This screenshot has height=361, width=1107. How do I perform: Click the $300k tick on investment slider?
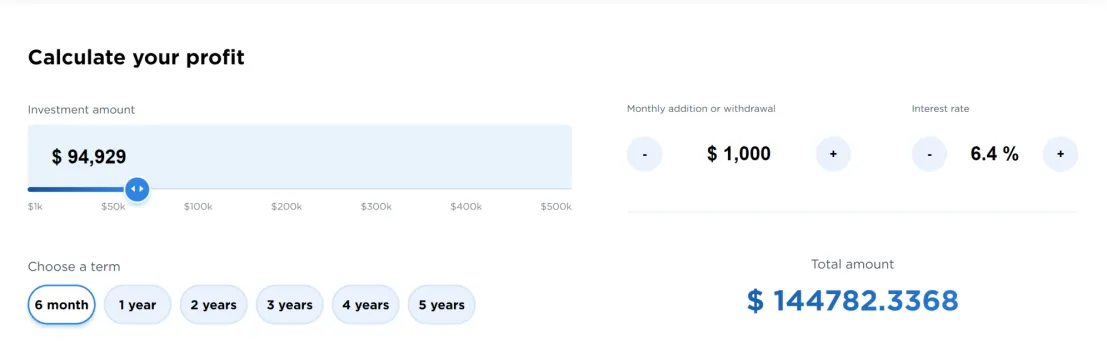click(376, 207)
